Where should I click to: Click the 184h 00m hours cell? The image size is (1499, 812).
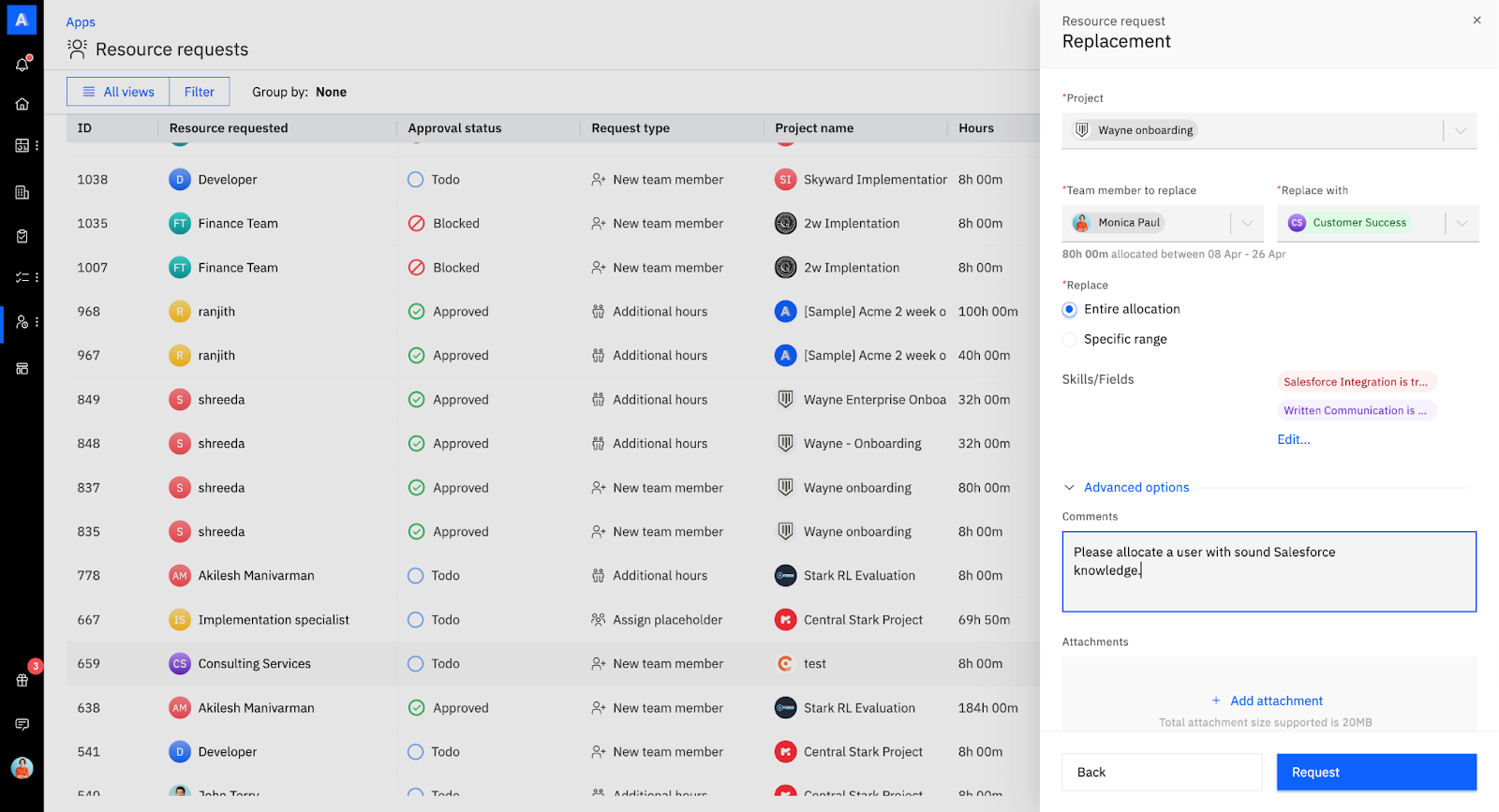click(x=988, y=708)
